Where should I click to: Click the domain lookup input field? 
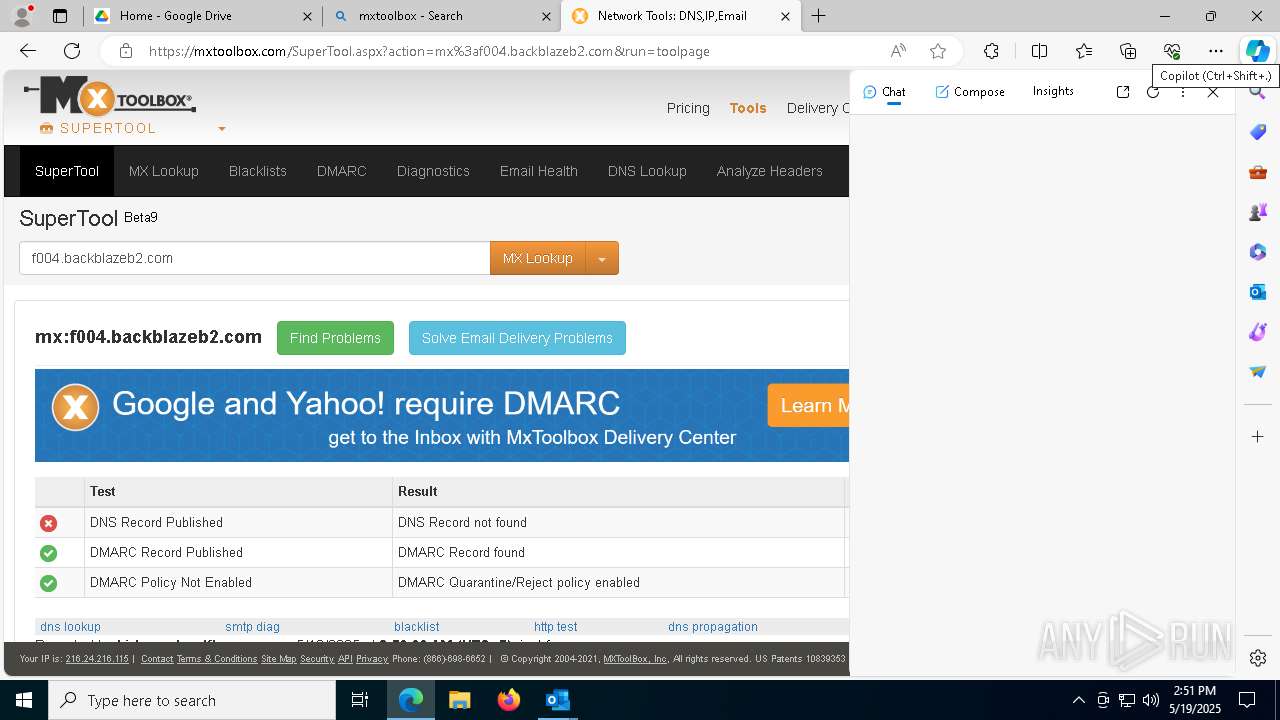[254, 258]
